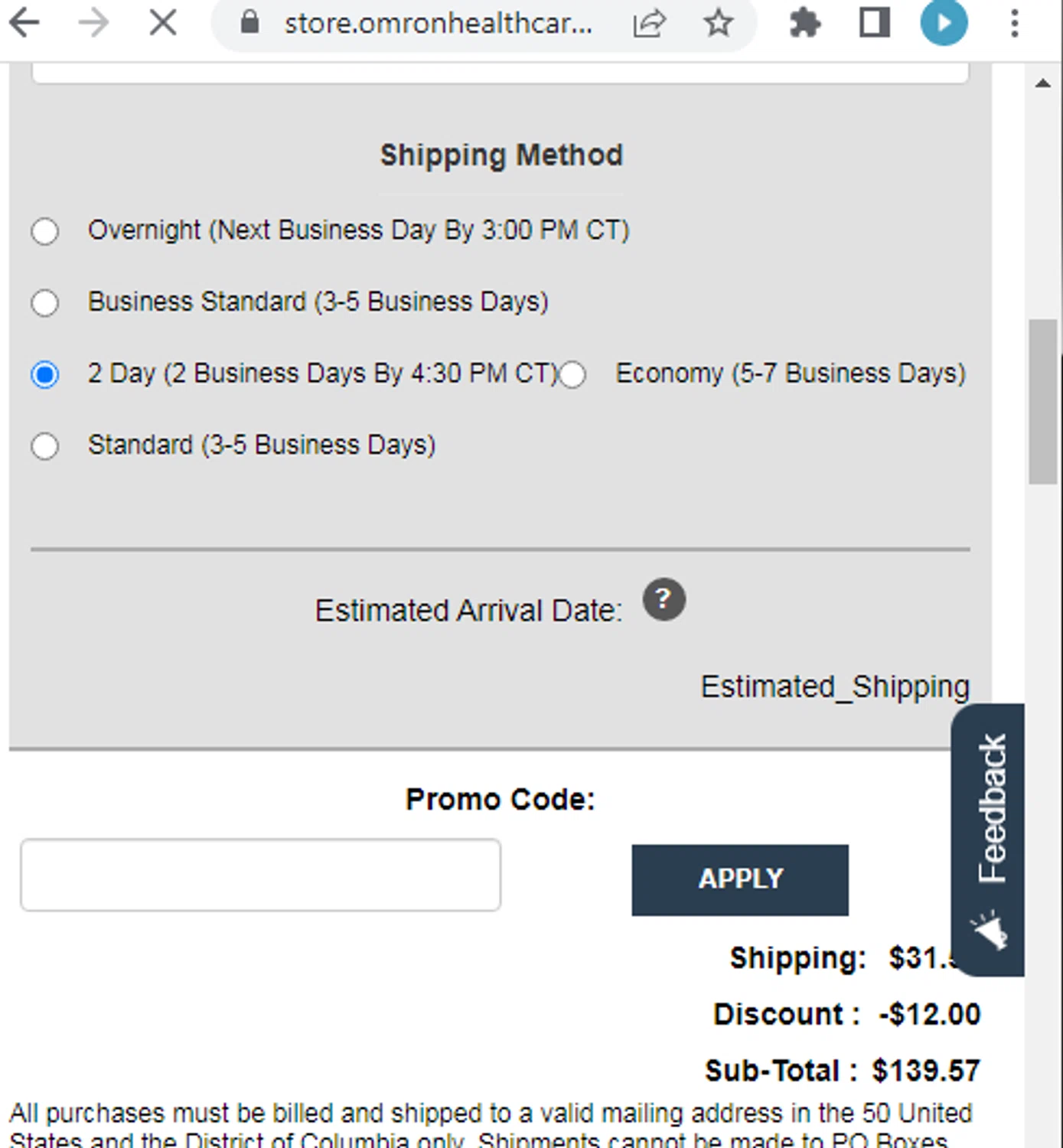Screen dimensions: 1063x1148
Task: Click the lock site info icon
Action: [x=249, y=22]
